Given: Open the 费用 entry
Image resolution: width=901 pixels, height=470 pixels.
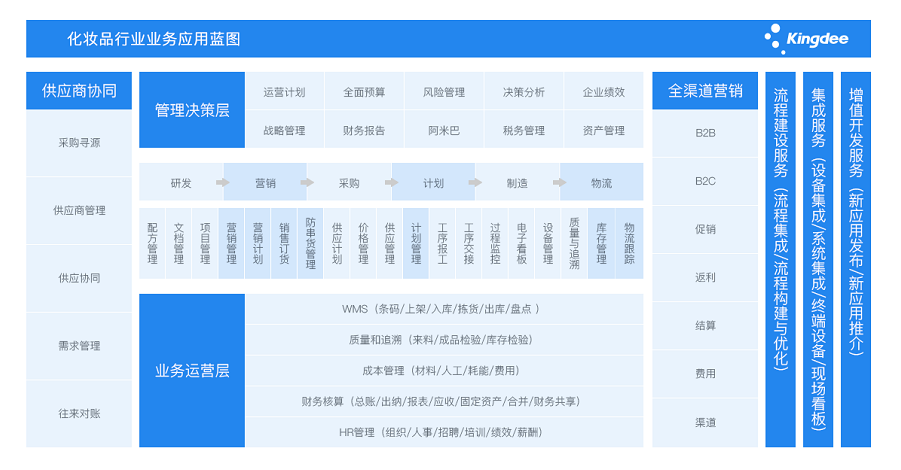Looking at the screenshot, I should coord(705,374).
